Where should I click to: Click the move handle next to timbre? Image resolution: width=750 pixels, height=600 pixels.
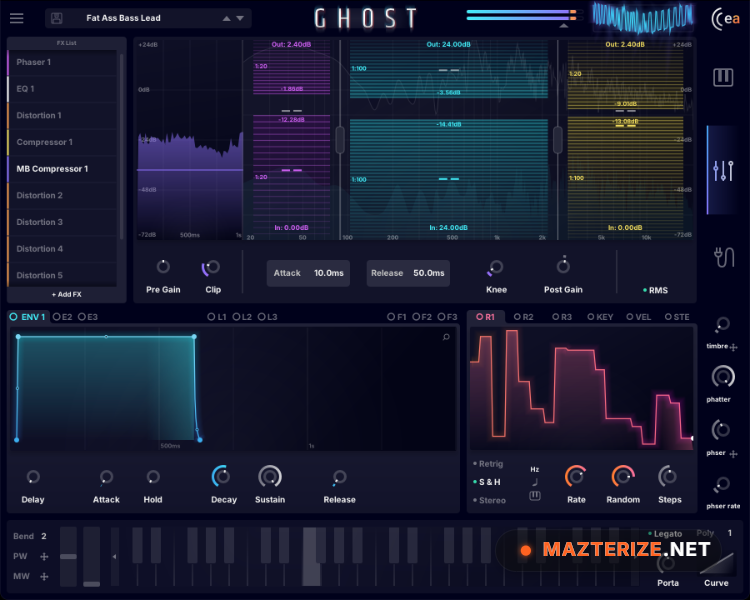734,347
